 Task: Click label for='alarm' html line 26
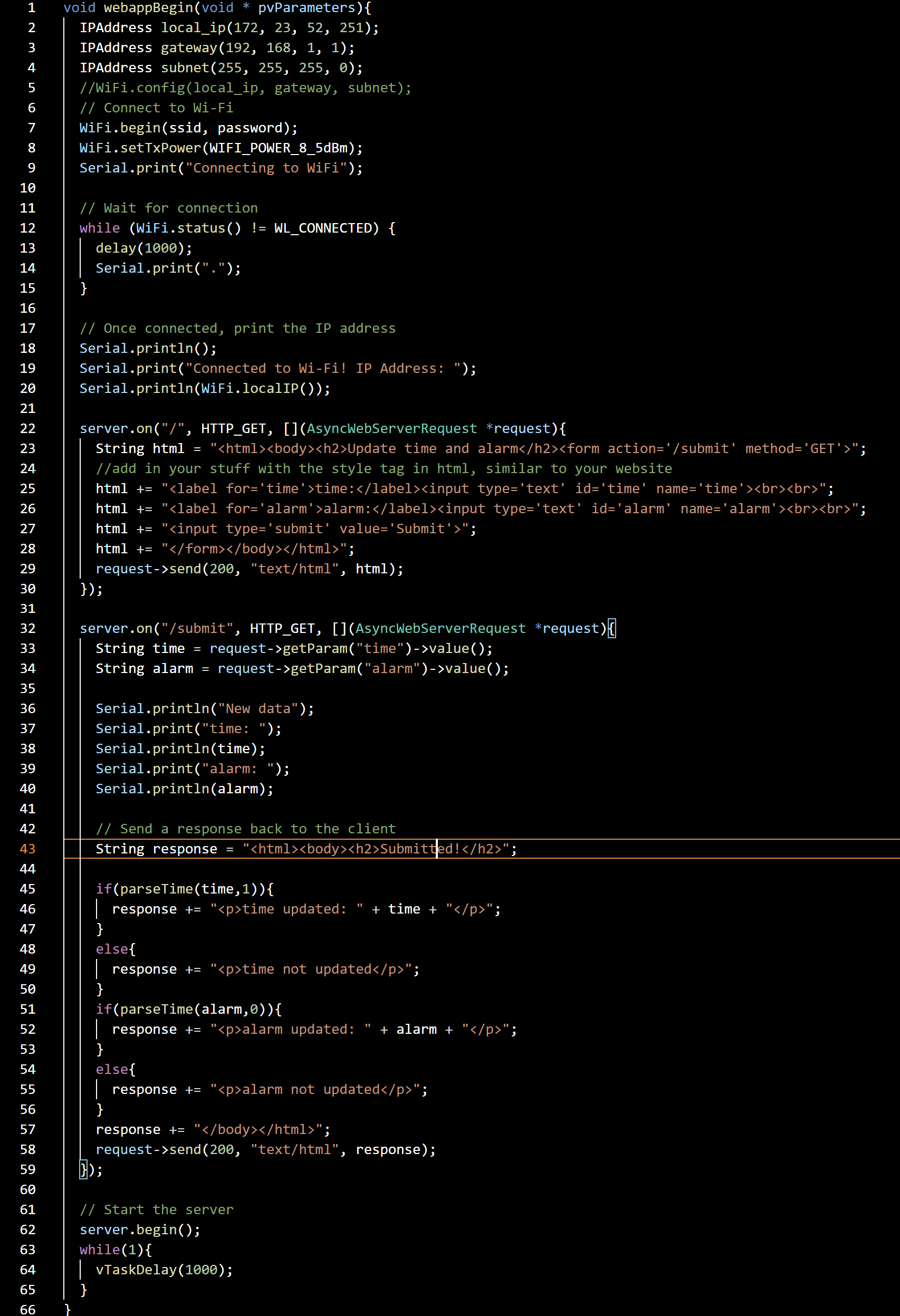[x=481, y=509]
